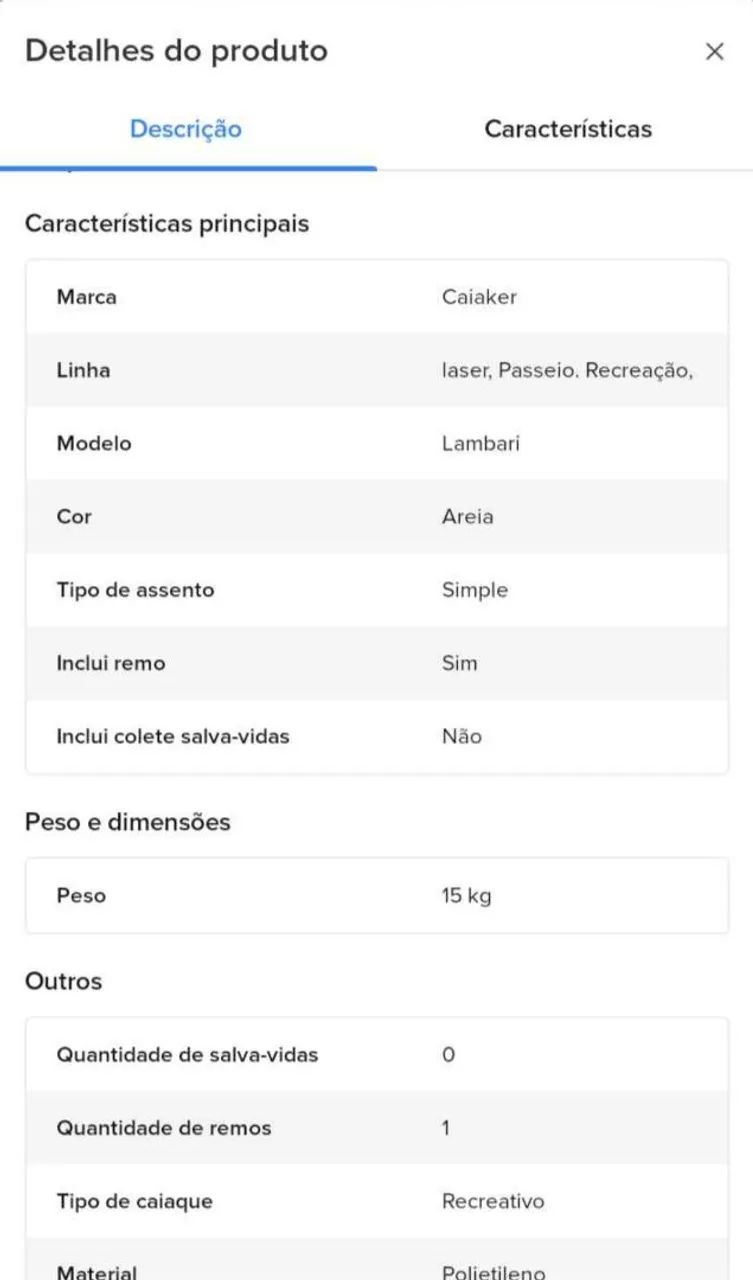This screenshot has width=753, height=1280.
Task: Open the Características tab
Action: (x=568, y=129)
